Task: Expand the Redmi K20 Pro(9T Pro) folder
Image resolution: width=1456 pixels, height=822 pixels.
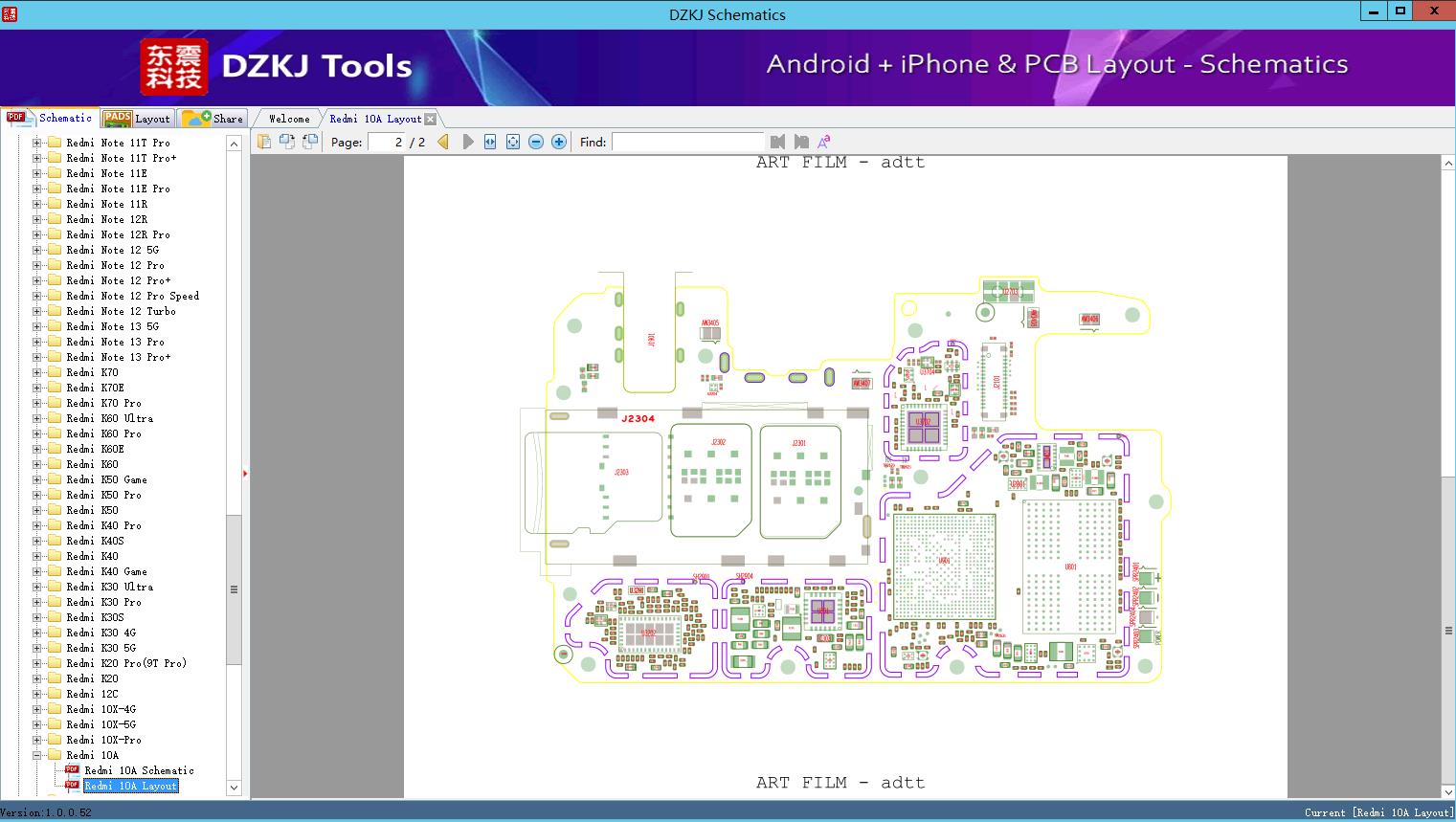Action: pyautogui.click(x=36, y=663)
